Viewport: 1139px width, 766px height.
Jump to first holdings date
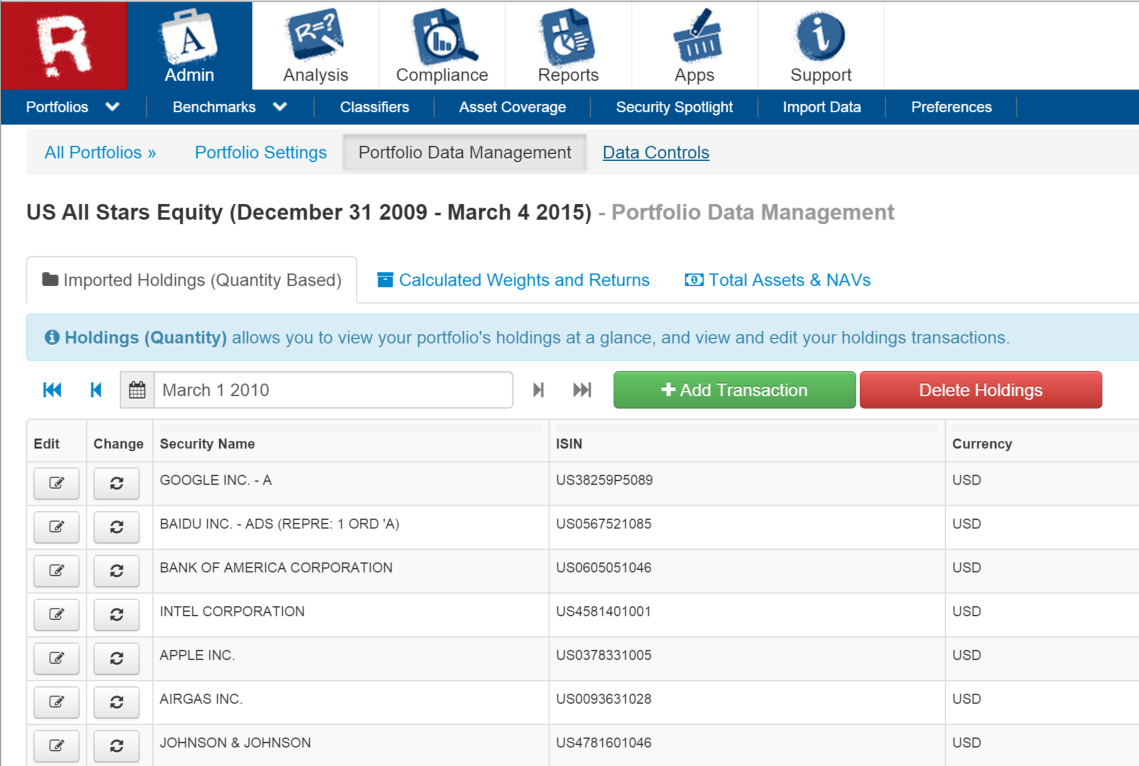tap(52, 390)
